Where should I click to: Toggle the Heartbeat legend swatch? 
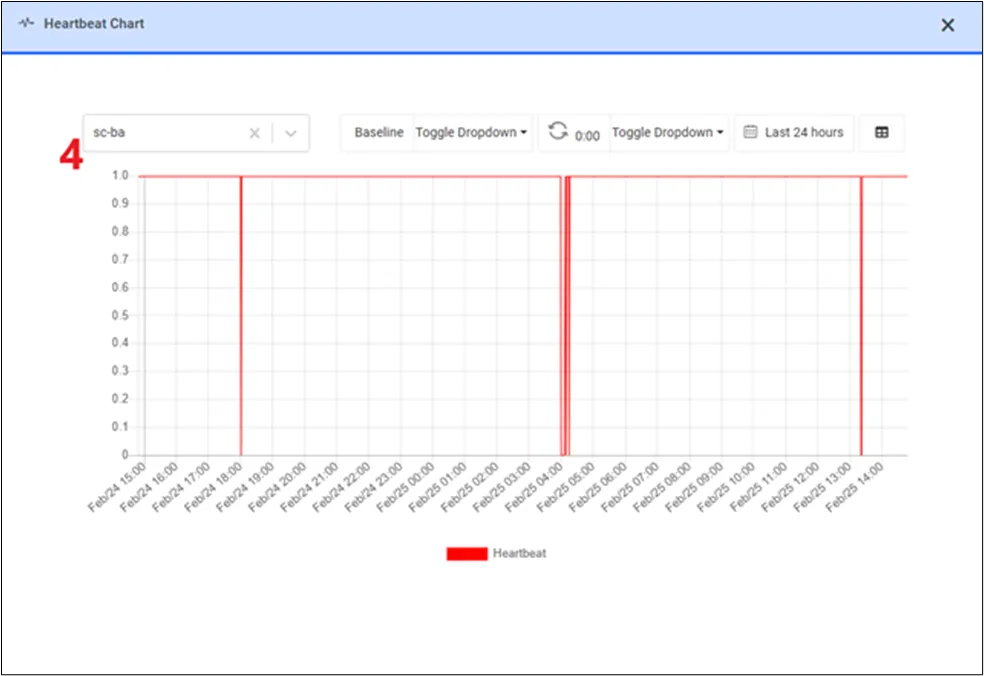(466, 554)
